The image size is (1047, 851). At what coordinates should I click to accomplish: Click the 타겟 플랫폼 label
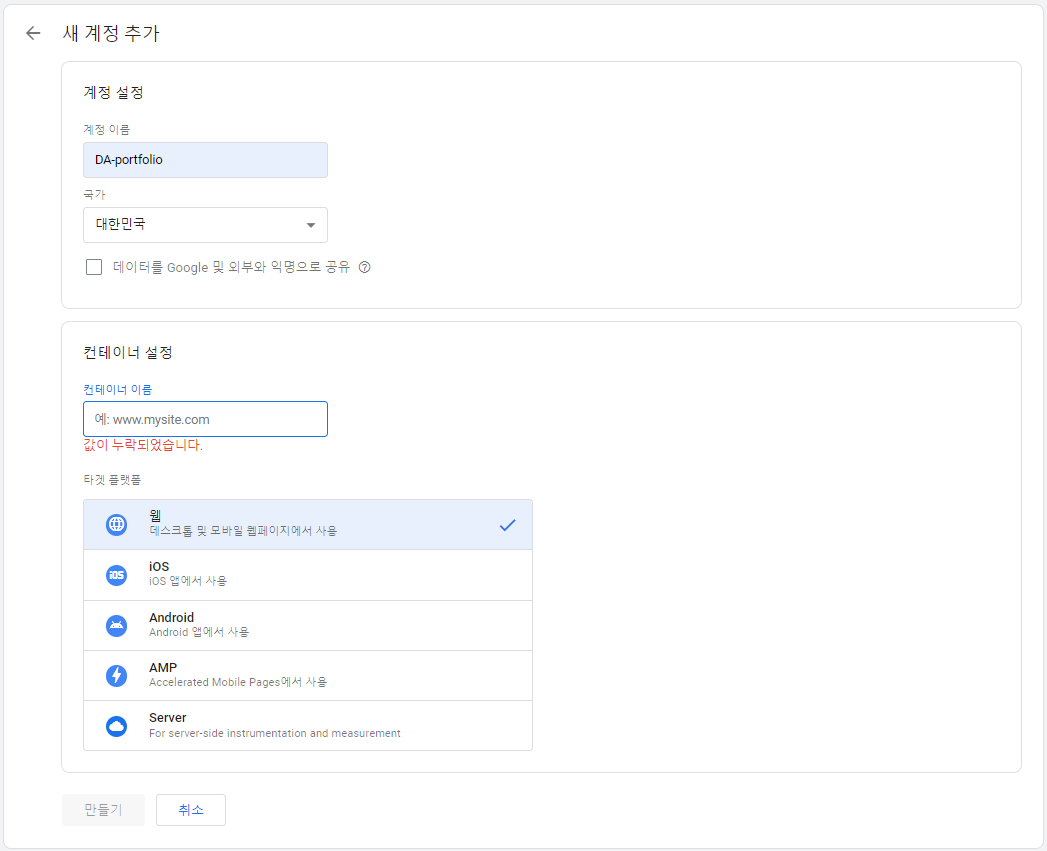112,480
